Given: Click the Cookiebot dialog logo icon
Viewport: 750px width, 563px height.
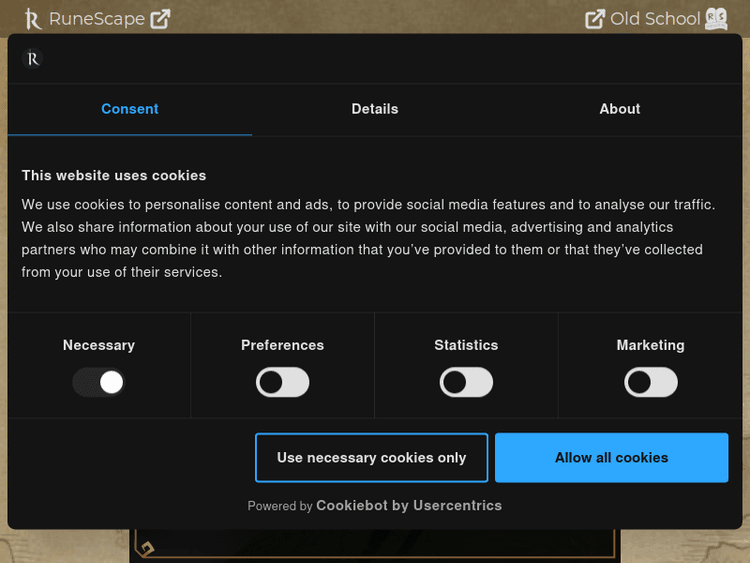Looking at the screenshot, I should point(33,59).
